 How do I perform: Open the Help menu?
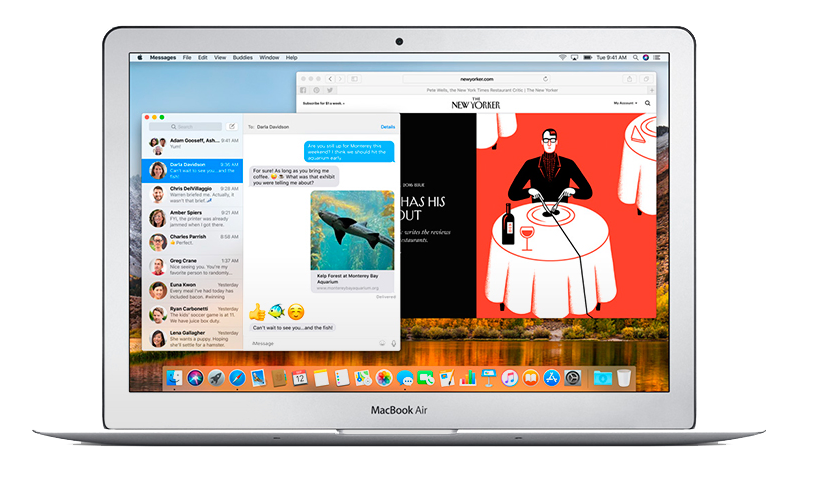[x=291, y=58]
